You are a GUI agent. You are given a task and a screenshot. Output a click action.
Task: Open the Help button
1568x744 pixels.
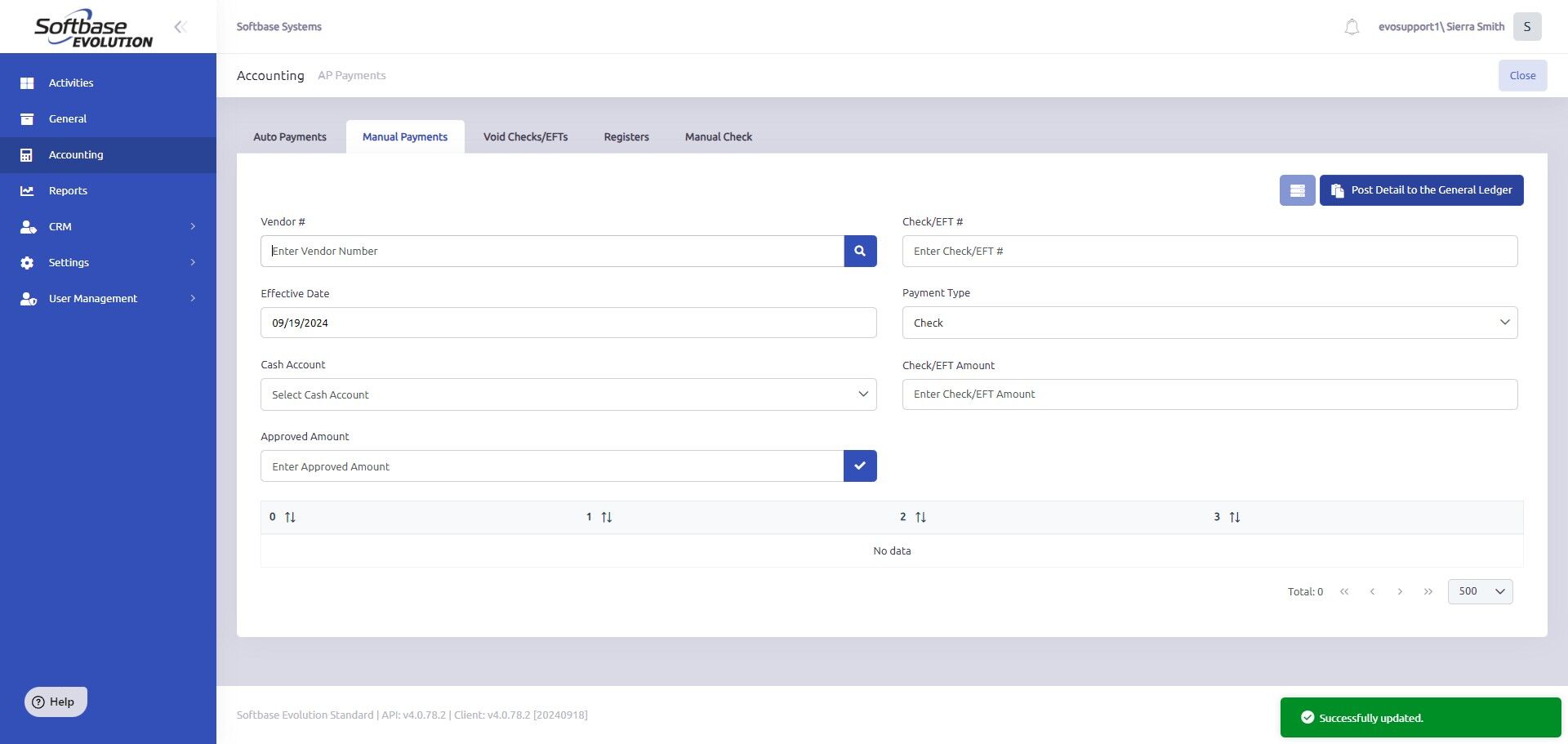pos(56,702)
